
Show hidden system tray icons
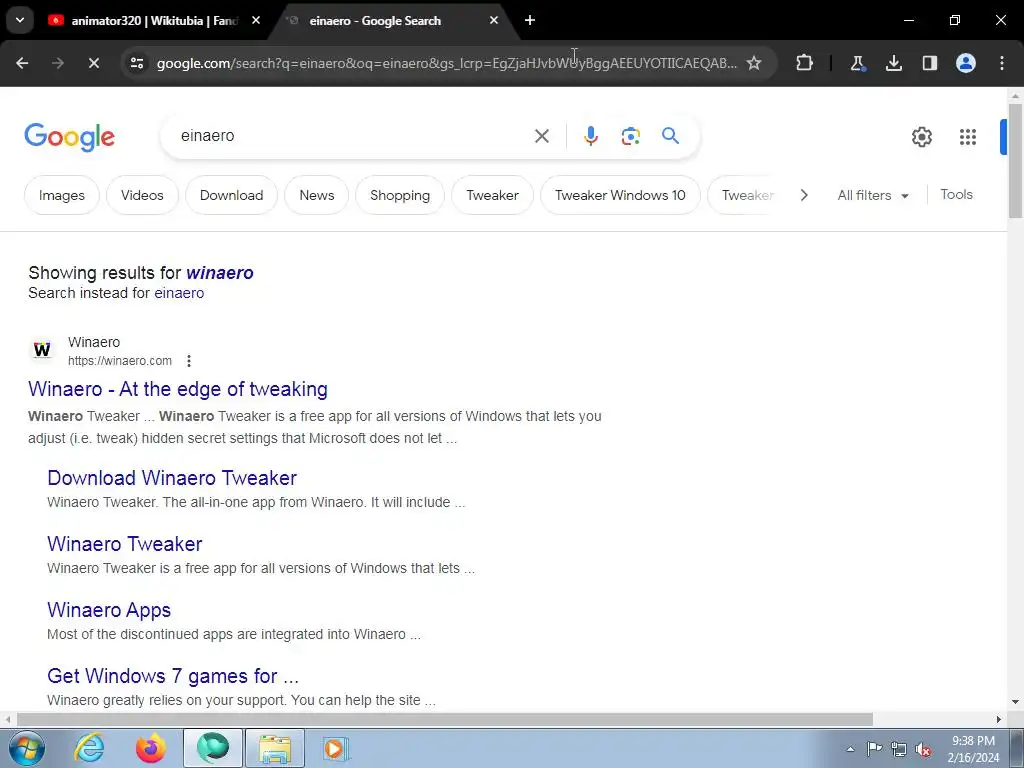click(850, 749)
